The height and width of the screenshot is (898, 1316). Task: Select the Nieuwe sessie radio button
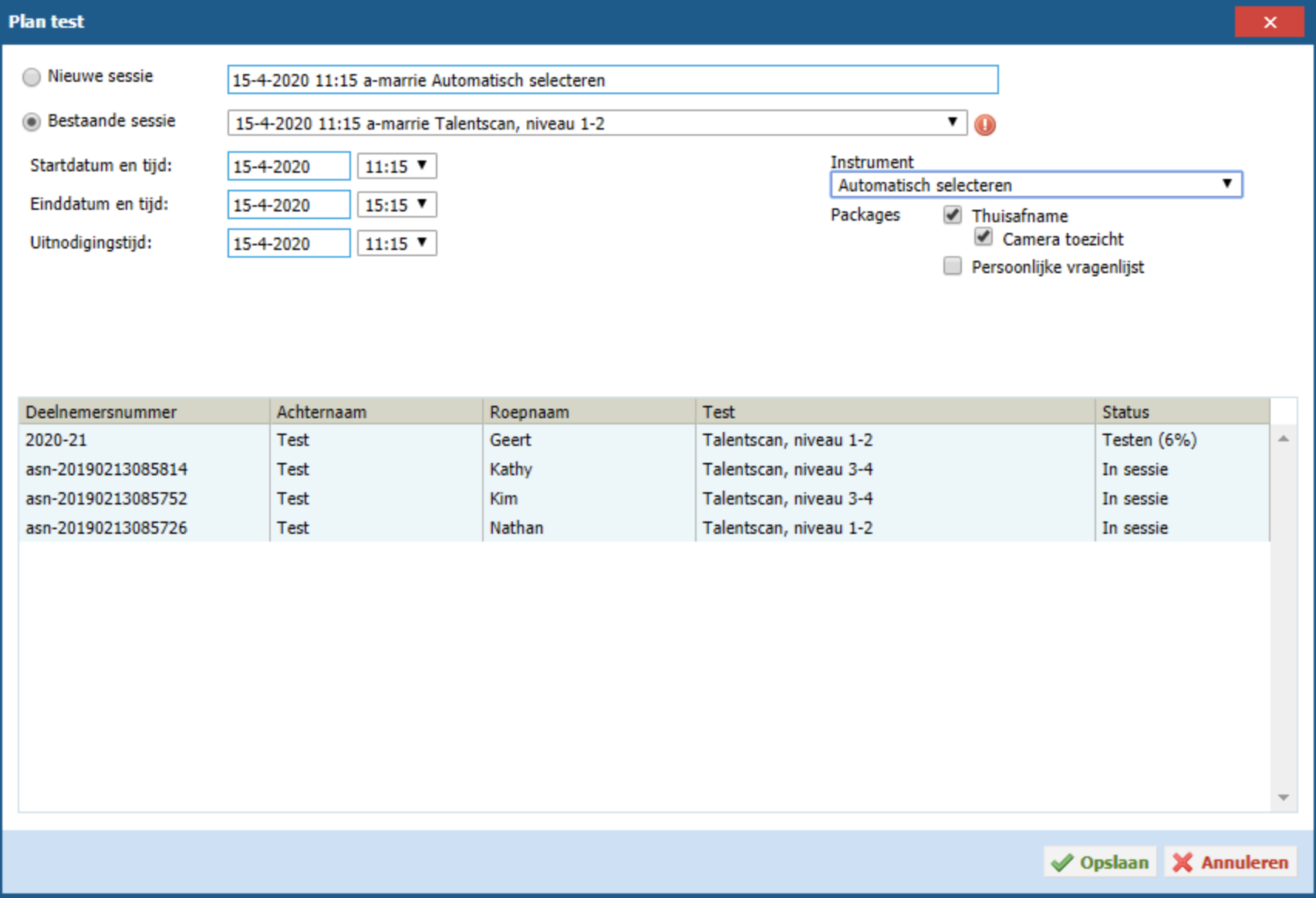[x=32, y=77]
